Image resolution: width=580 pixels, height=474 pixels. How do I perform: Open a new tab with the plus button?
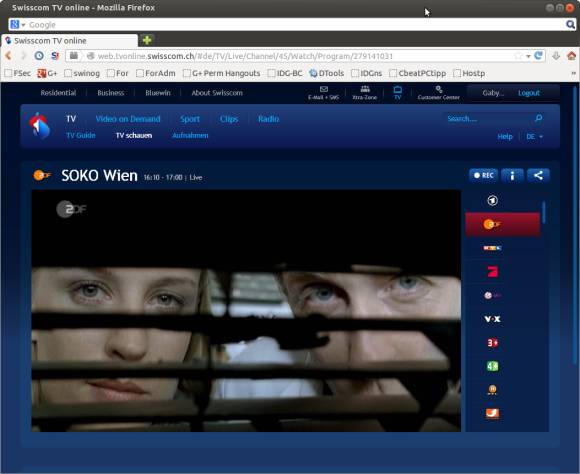click(147, 40)
